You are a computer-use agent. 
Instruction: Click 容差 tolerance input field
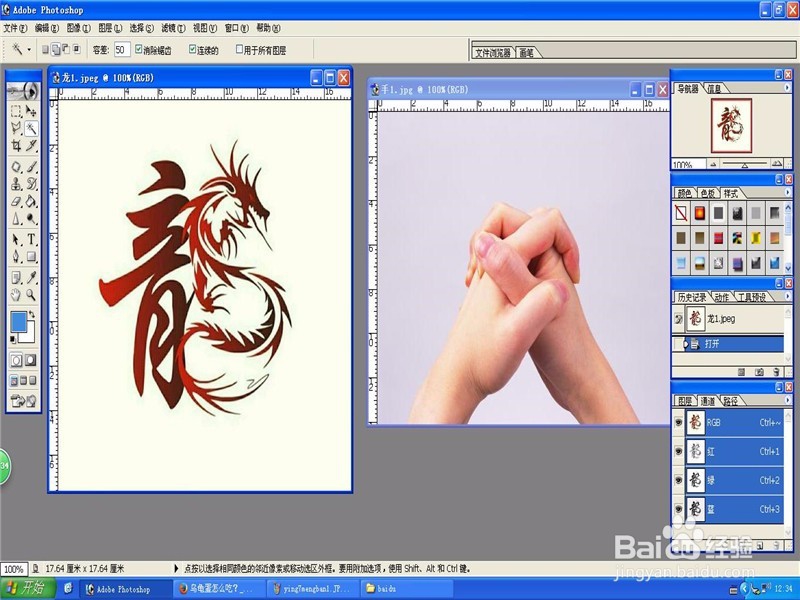coord(122,49)
